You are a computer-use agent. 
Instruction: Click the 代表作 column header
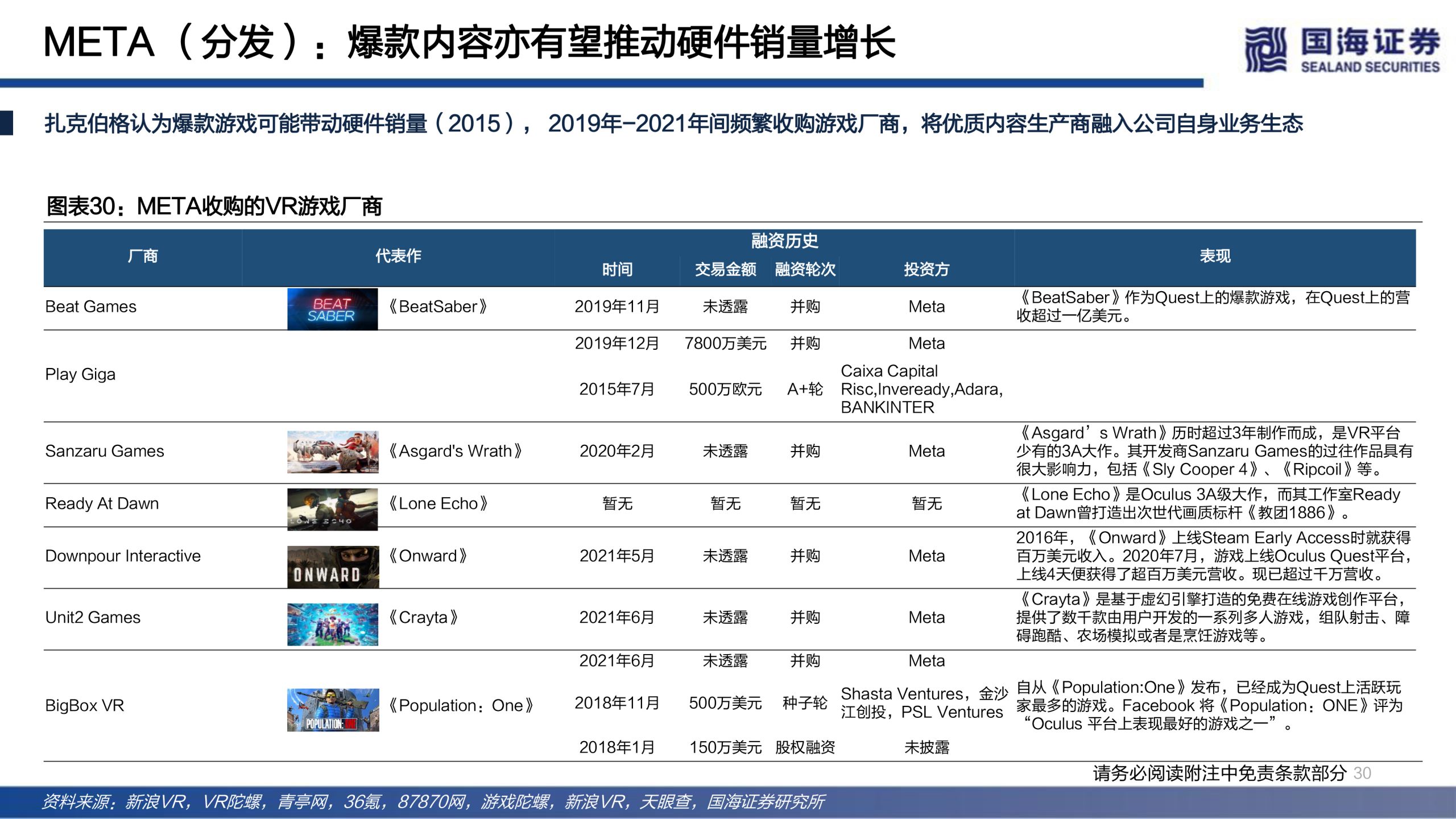398,257
